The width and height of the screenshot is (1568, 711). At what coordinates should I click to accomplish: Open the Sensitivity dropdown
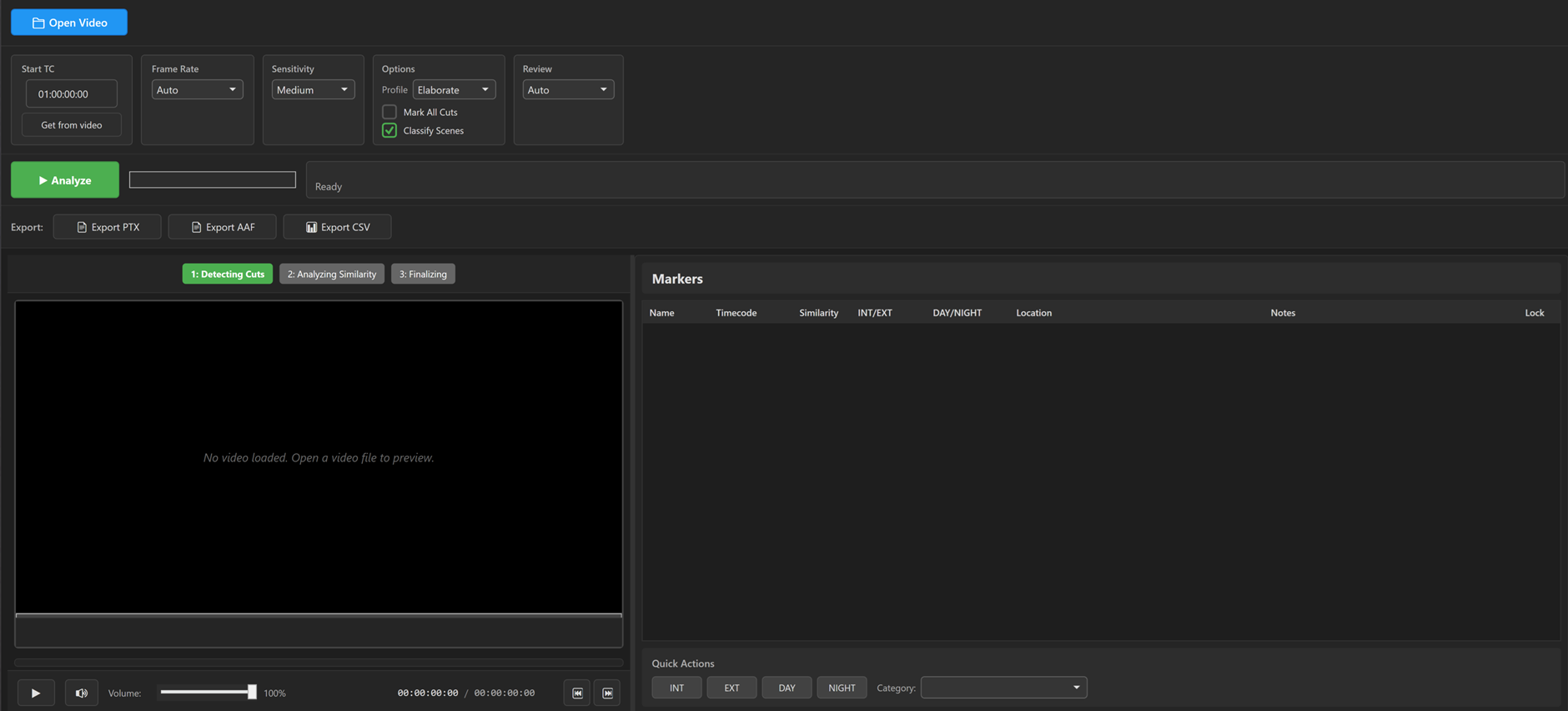coord(313,89)
